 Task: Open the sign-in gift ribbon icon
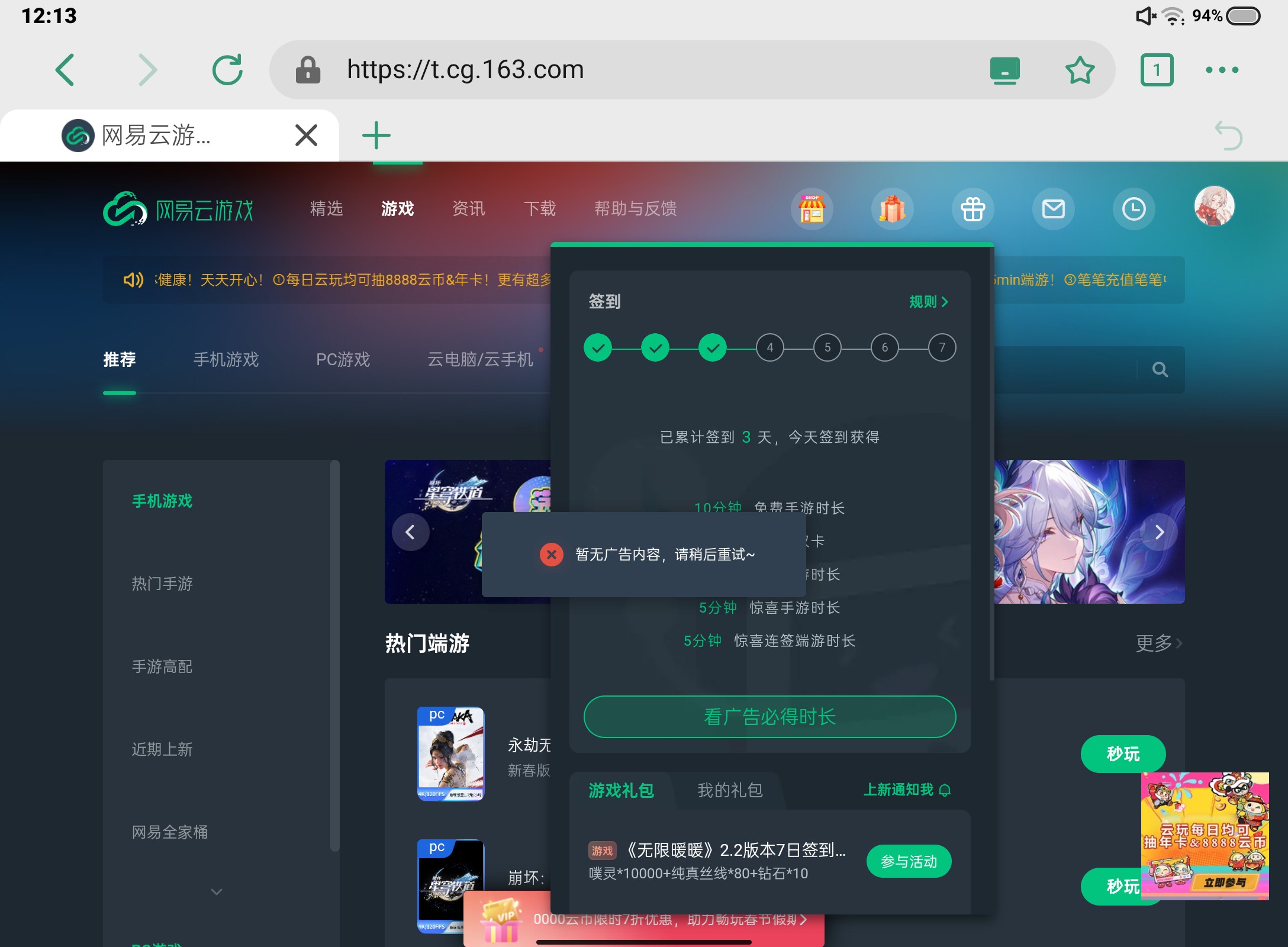click(973, 209)
